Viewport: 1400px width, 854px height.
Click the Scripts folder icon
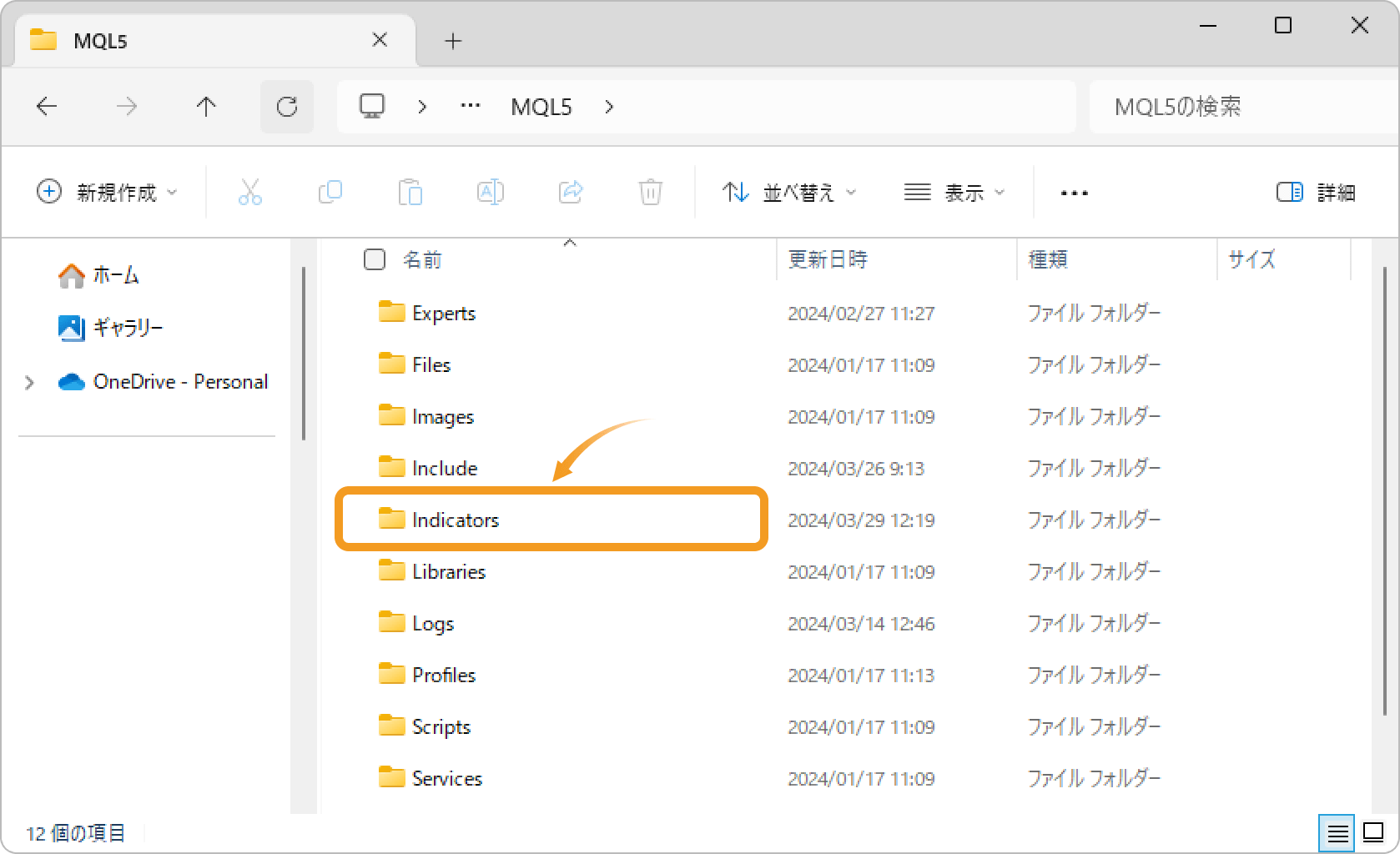(x=391, y=726)
